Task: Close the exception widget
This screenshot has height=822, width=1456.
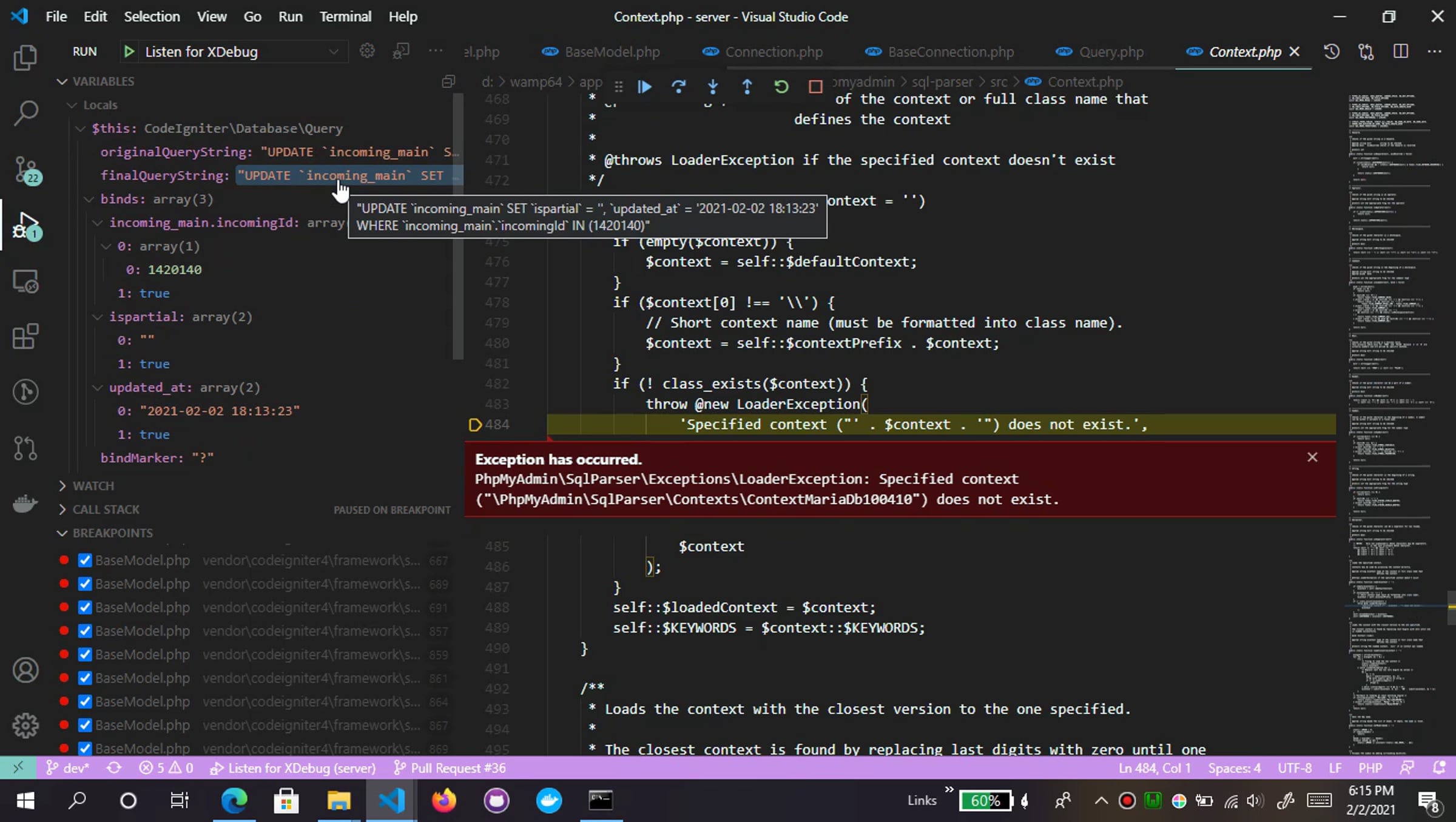Action: [x=1312, y=457]
